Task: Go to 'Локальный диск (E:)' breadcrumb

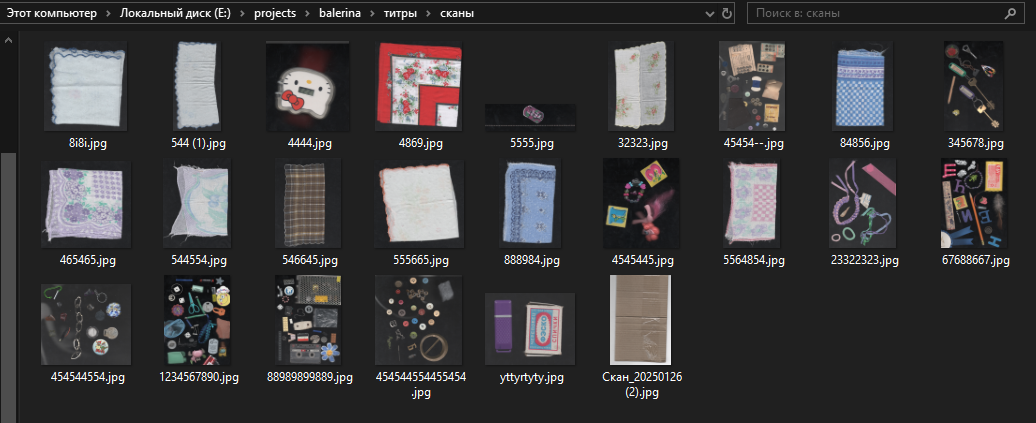Action: pos(176,14)
